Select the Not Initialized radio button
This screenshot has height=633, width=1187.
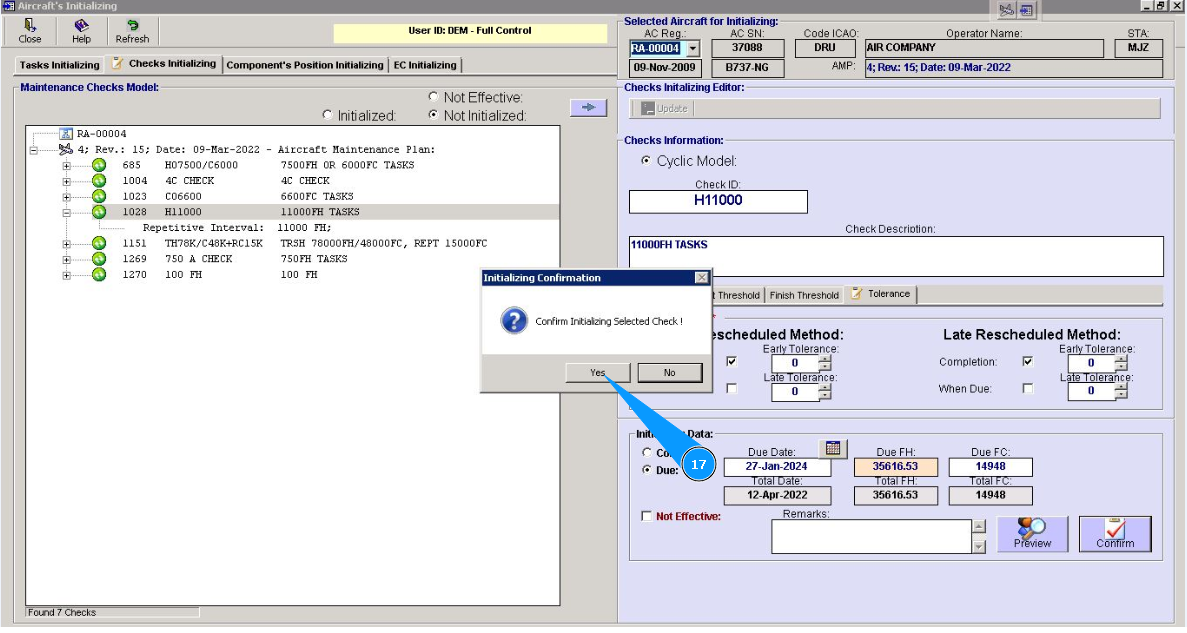coord(433,115)
